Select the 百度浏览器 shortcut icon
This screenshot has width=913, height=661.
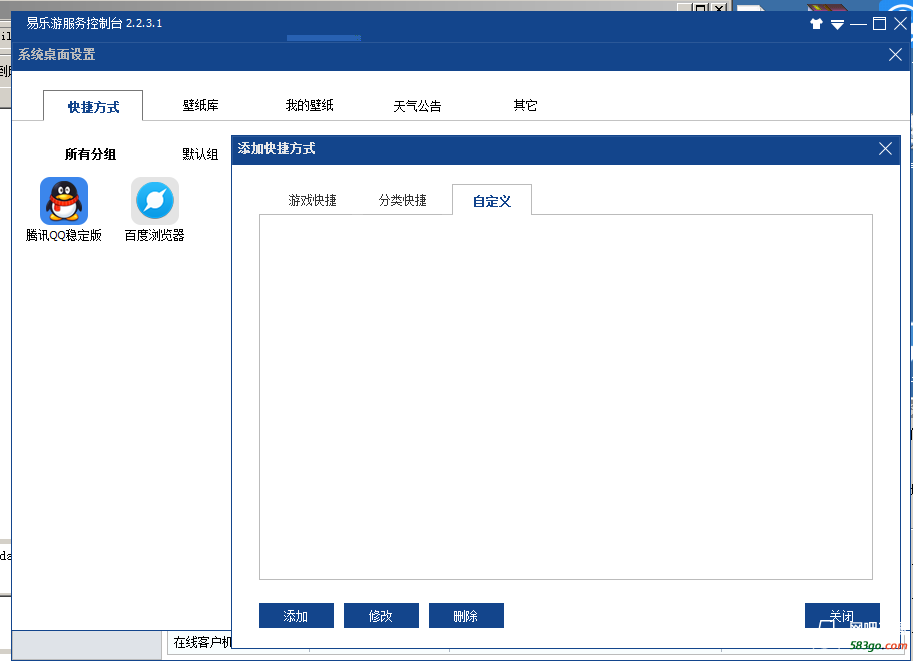coord(155,201)
